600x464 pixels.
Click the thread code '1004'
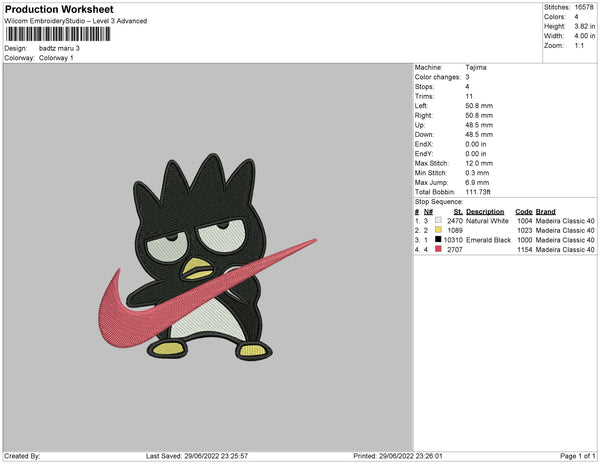(x=525, y=221)
